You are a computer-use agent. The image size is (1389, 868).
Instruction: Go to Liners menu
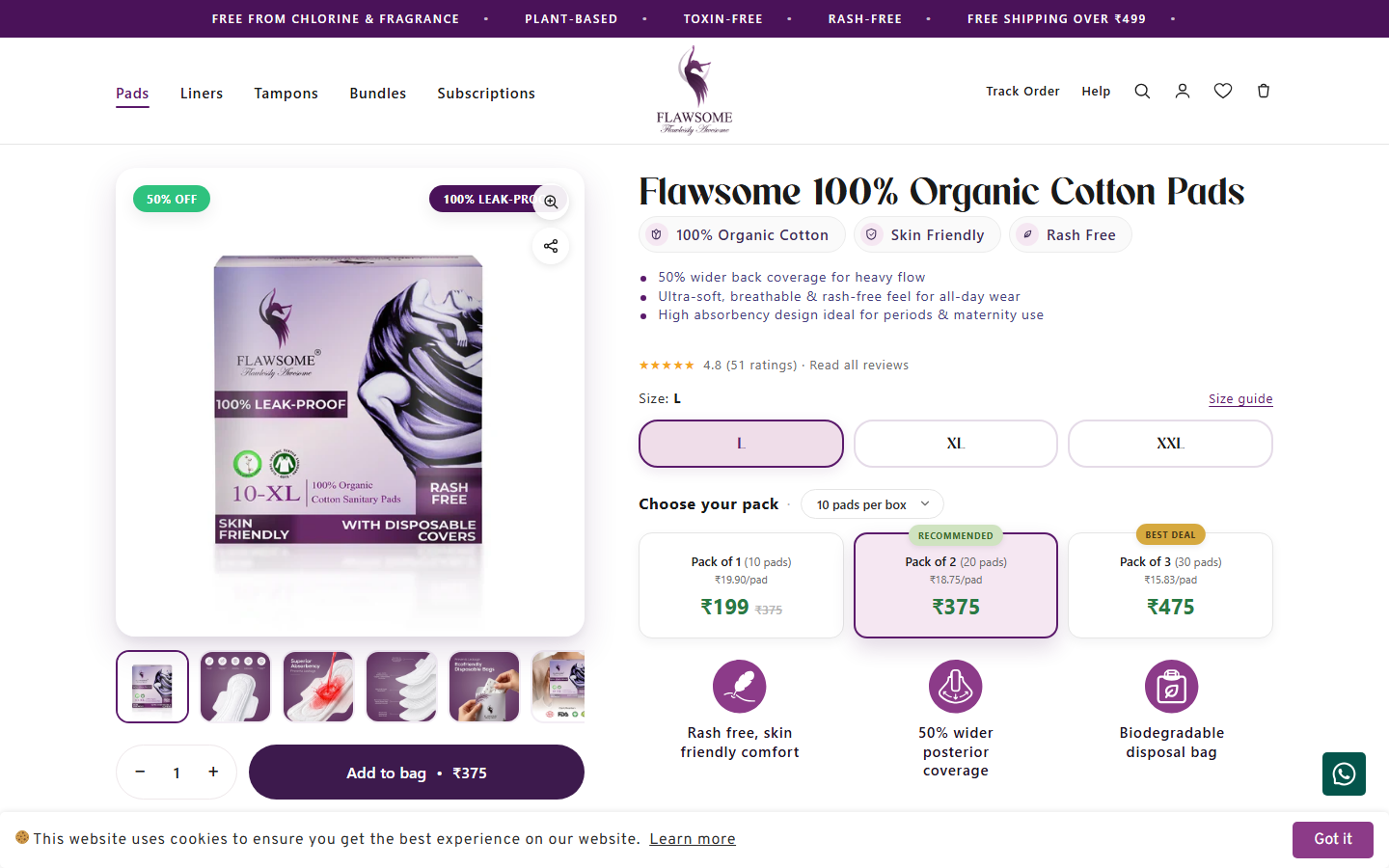[202, 94]
